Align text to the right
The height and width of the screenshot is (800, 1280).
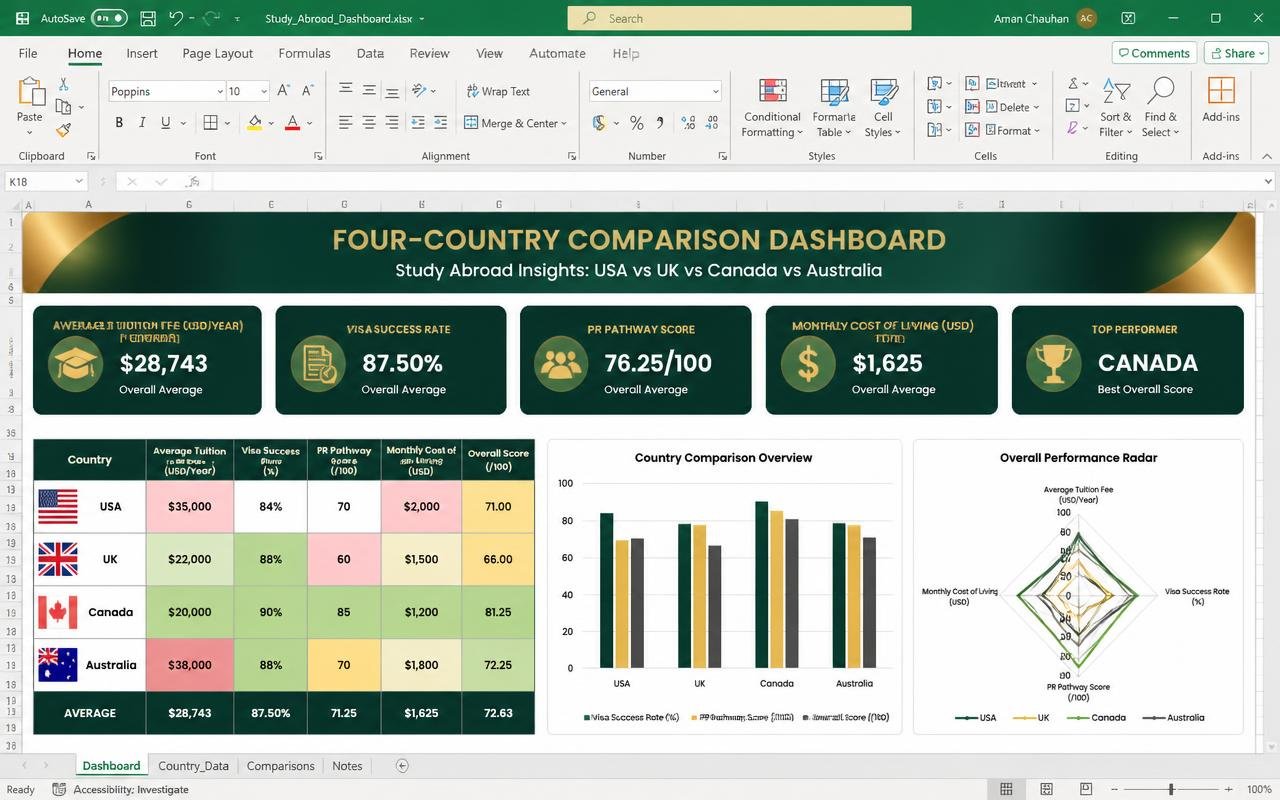(x=392, y=123)
